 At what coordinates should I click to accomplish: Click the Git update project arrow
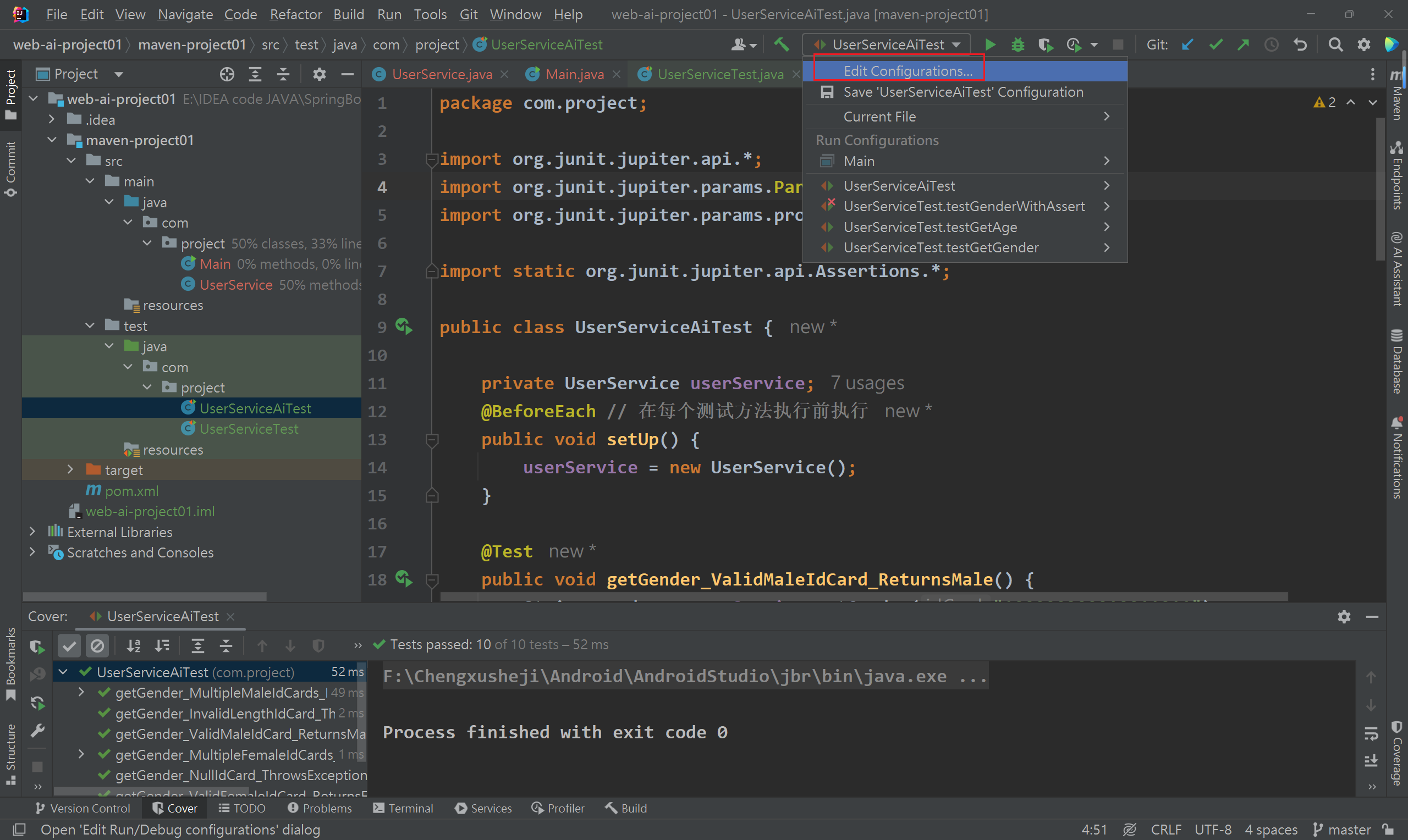pyautogui.click(x=1187, y=44)
